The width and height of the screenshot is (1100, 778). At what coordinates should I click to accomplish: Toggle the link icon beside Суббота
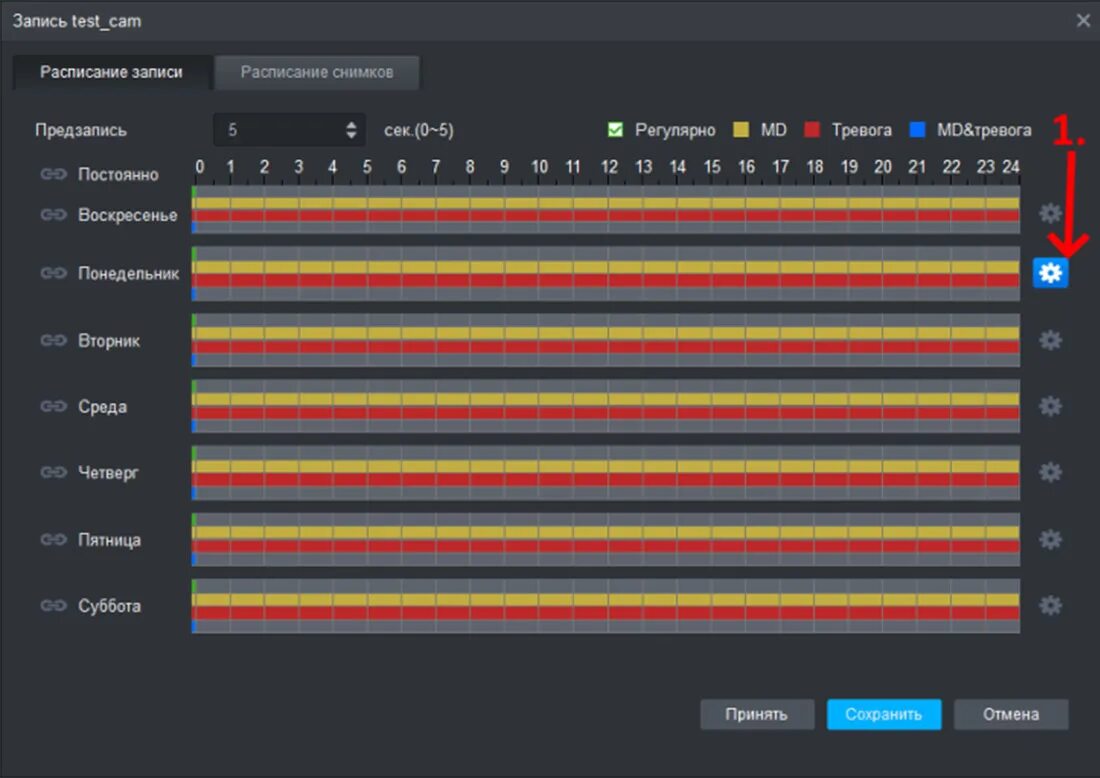[53, 605]
